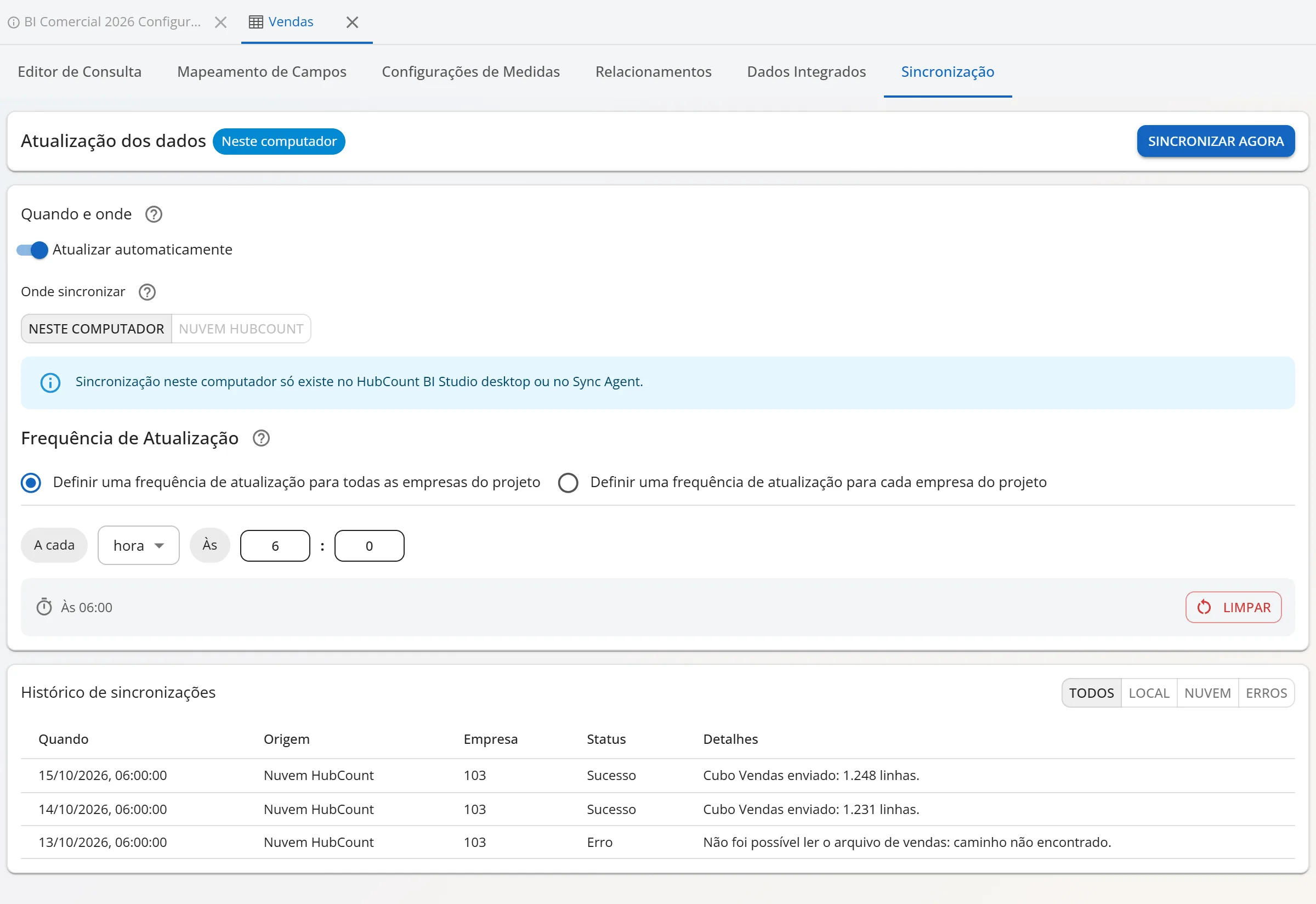This screenshot has width=1316, height=904.
Task: Click help icon next to Quando e onde
Action: pos(154,214)
